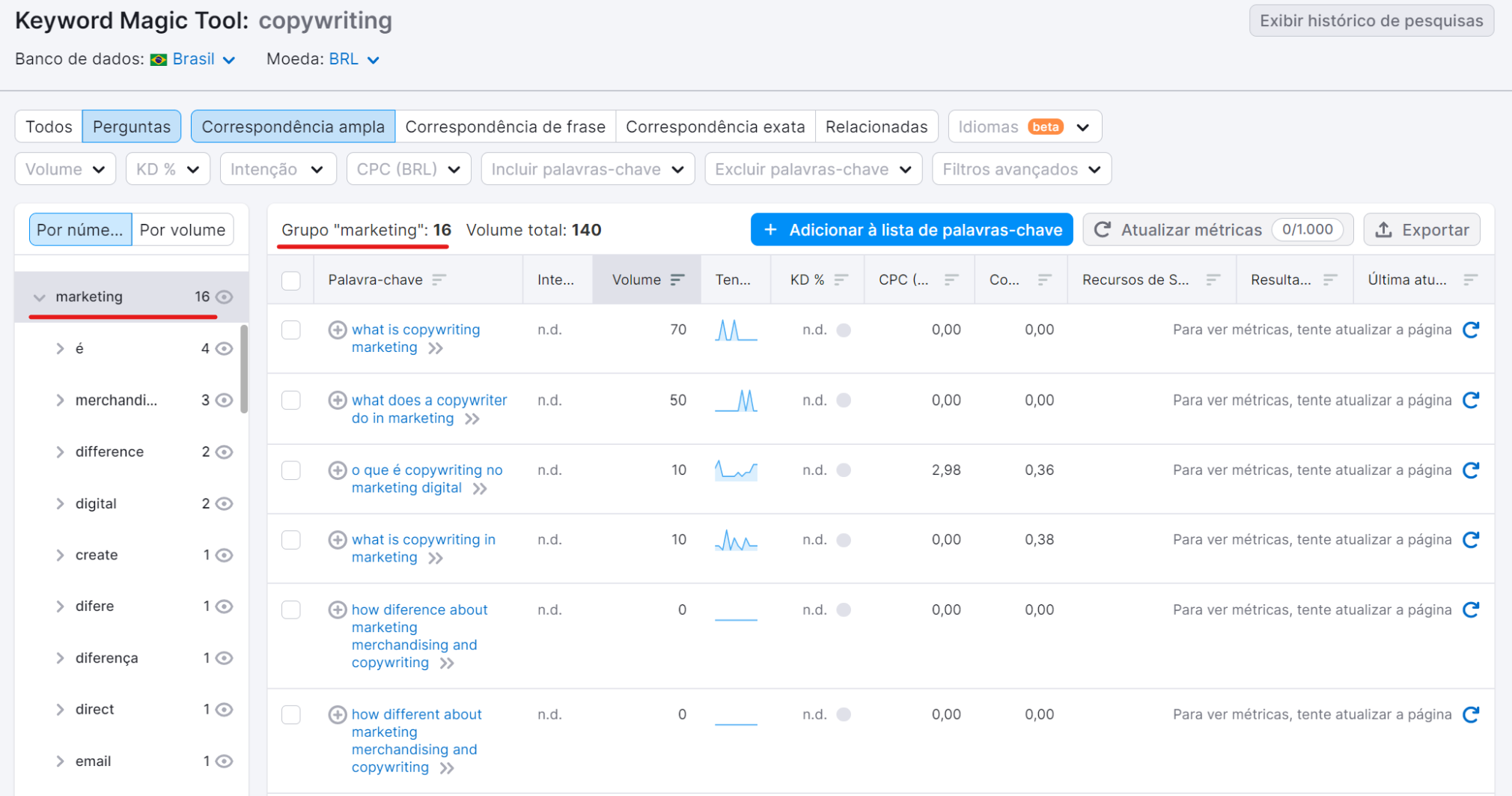
Task: Sort by Palavra-chave column icon
Action: coord(439,279)
